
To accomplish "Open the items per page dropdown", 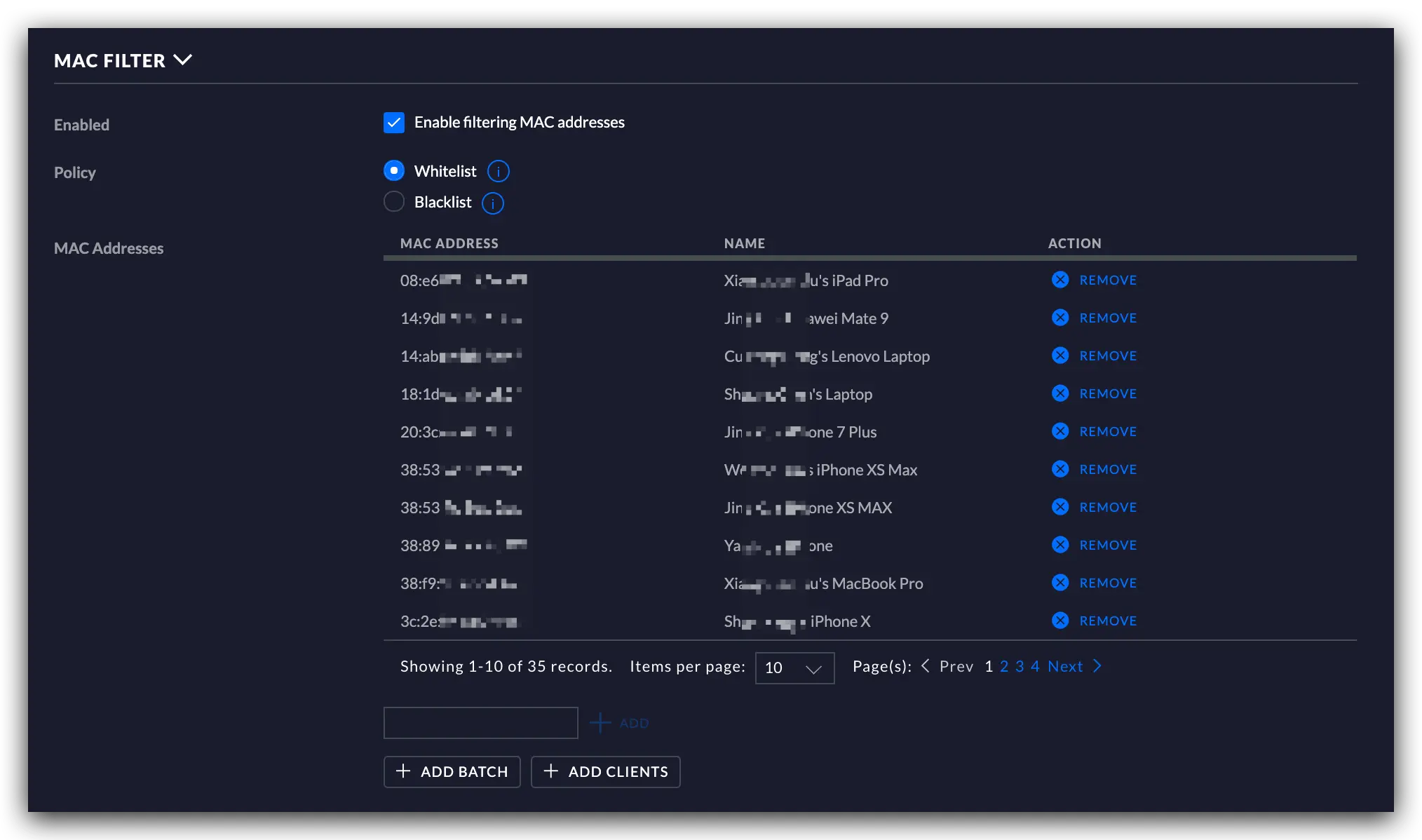I will 794,668.
